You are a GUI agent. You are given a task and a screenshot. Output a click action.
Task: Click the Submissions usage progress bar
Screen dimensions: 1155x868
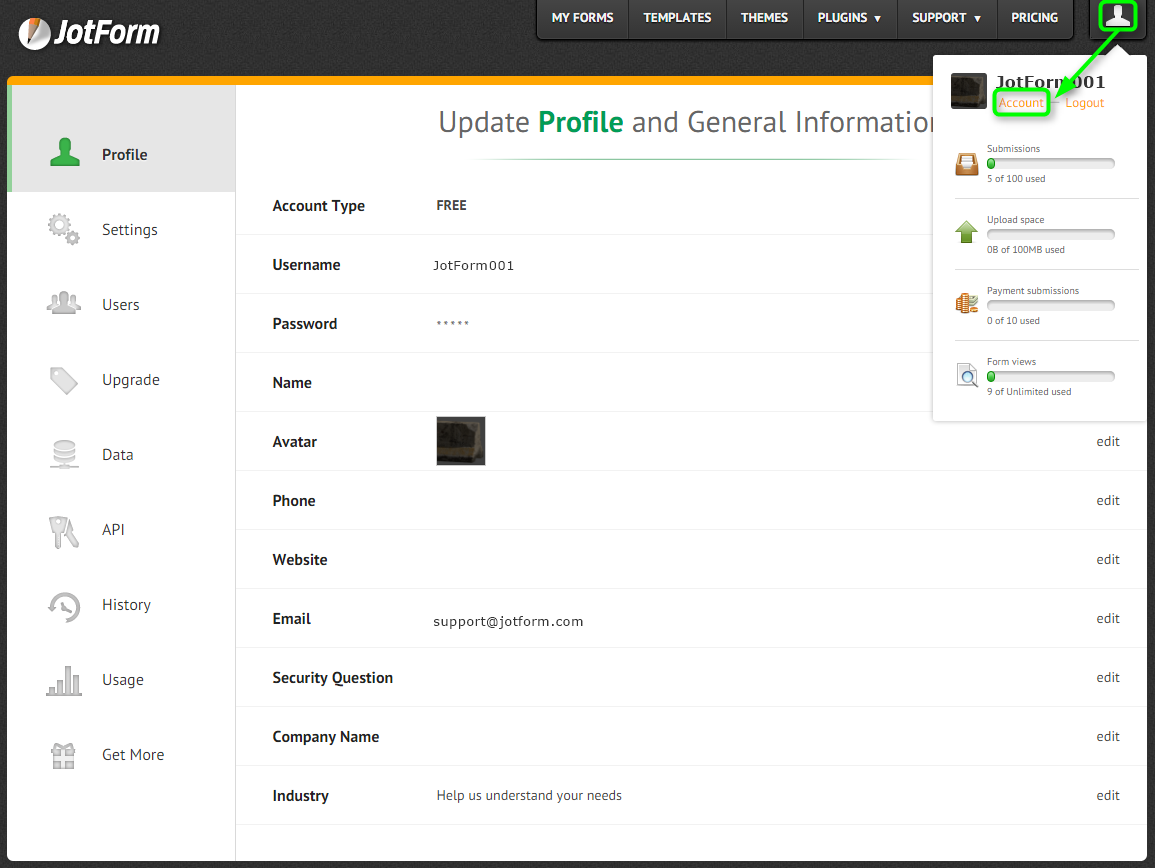tap(1050, 164)
